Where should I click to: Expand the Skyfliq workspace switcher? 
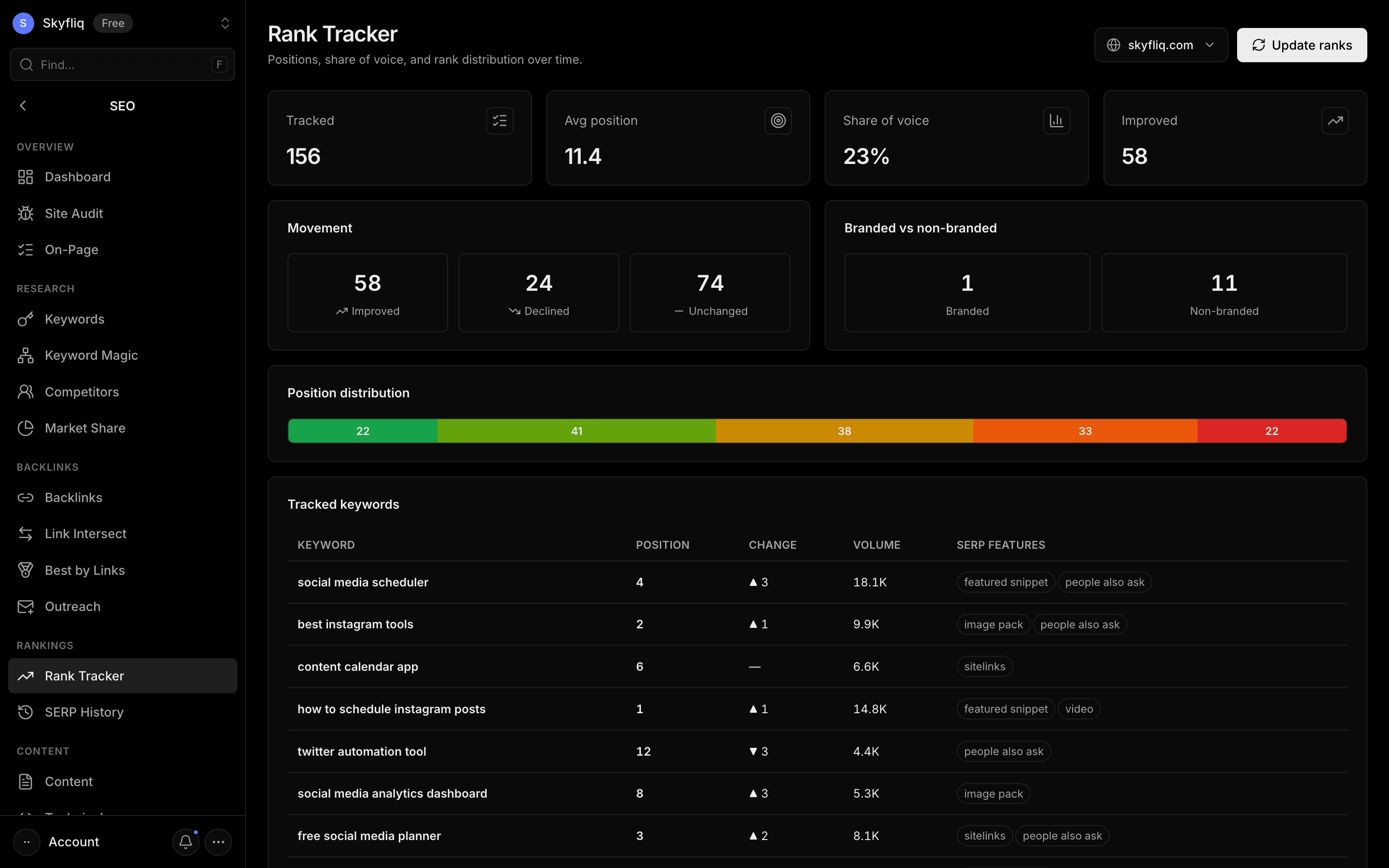pos(225,23)
